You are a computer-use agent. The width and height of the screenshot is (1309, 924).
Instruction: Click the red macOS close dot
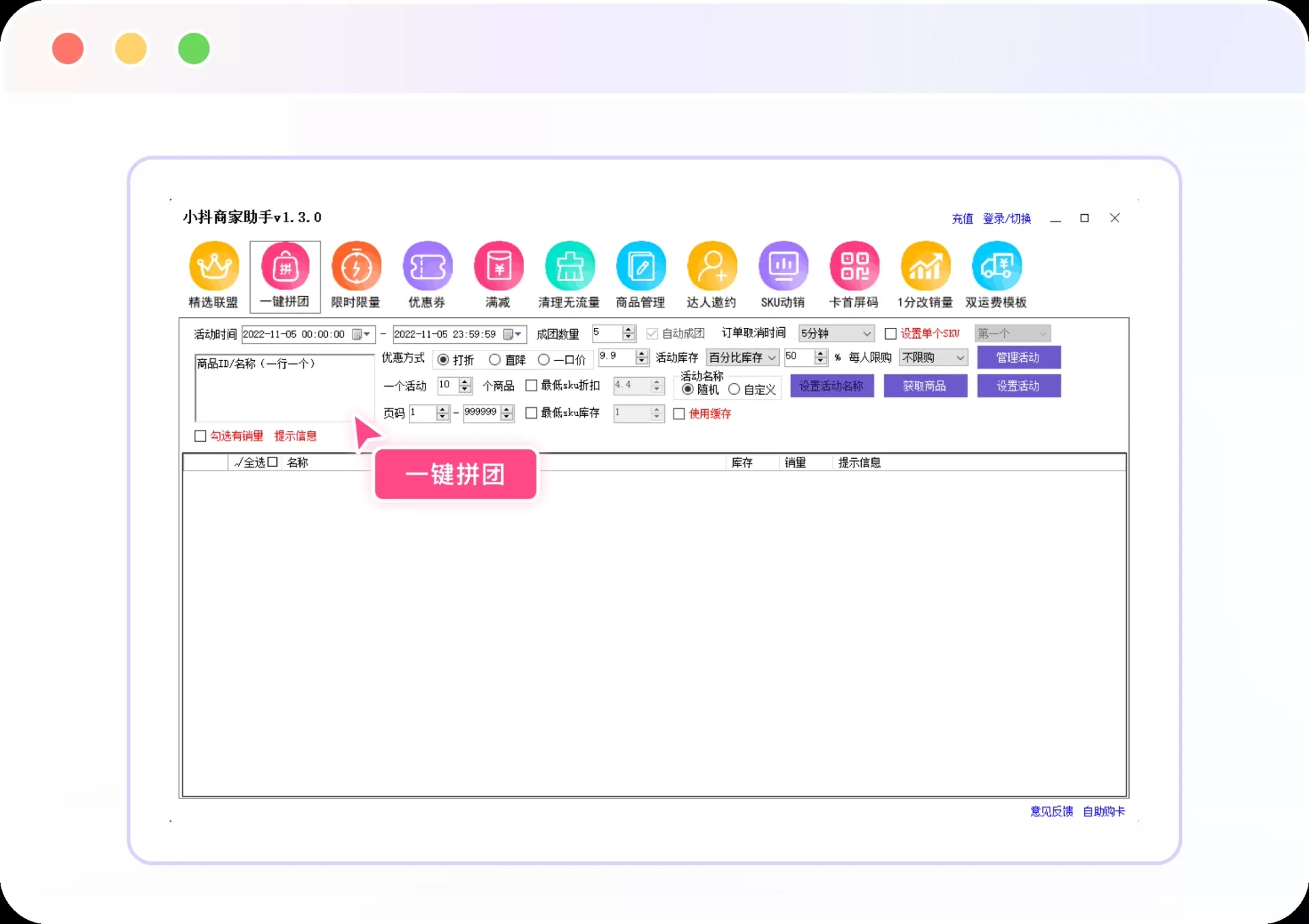click(x=67, y=49)
